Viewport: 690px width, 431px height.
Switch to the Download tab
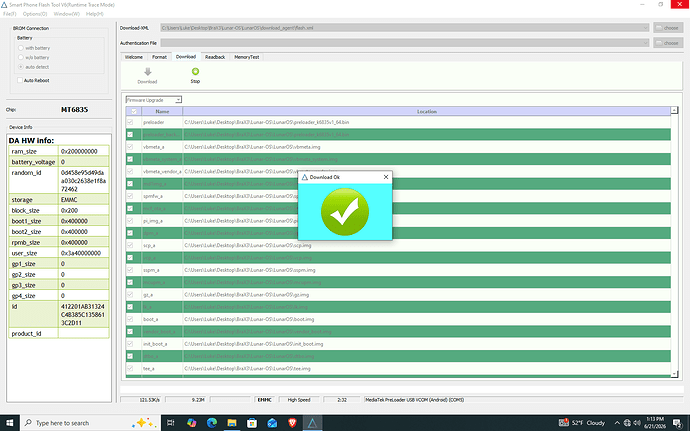[186, 57]
